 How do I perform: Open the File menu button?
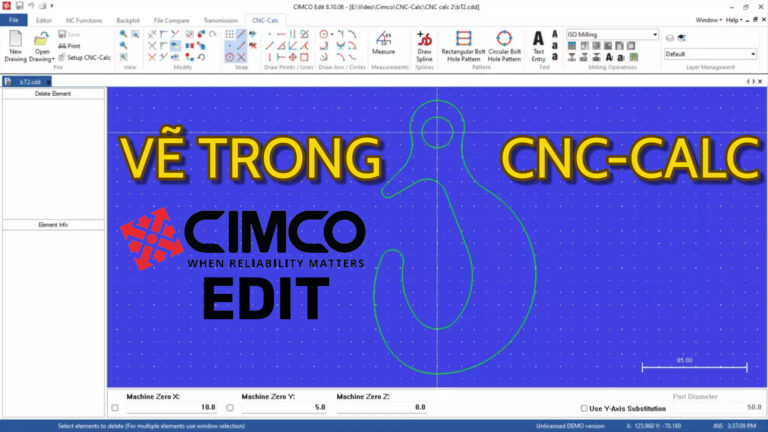[13, 19]
